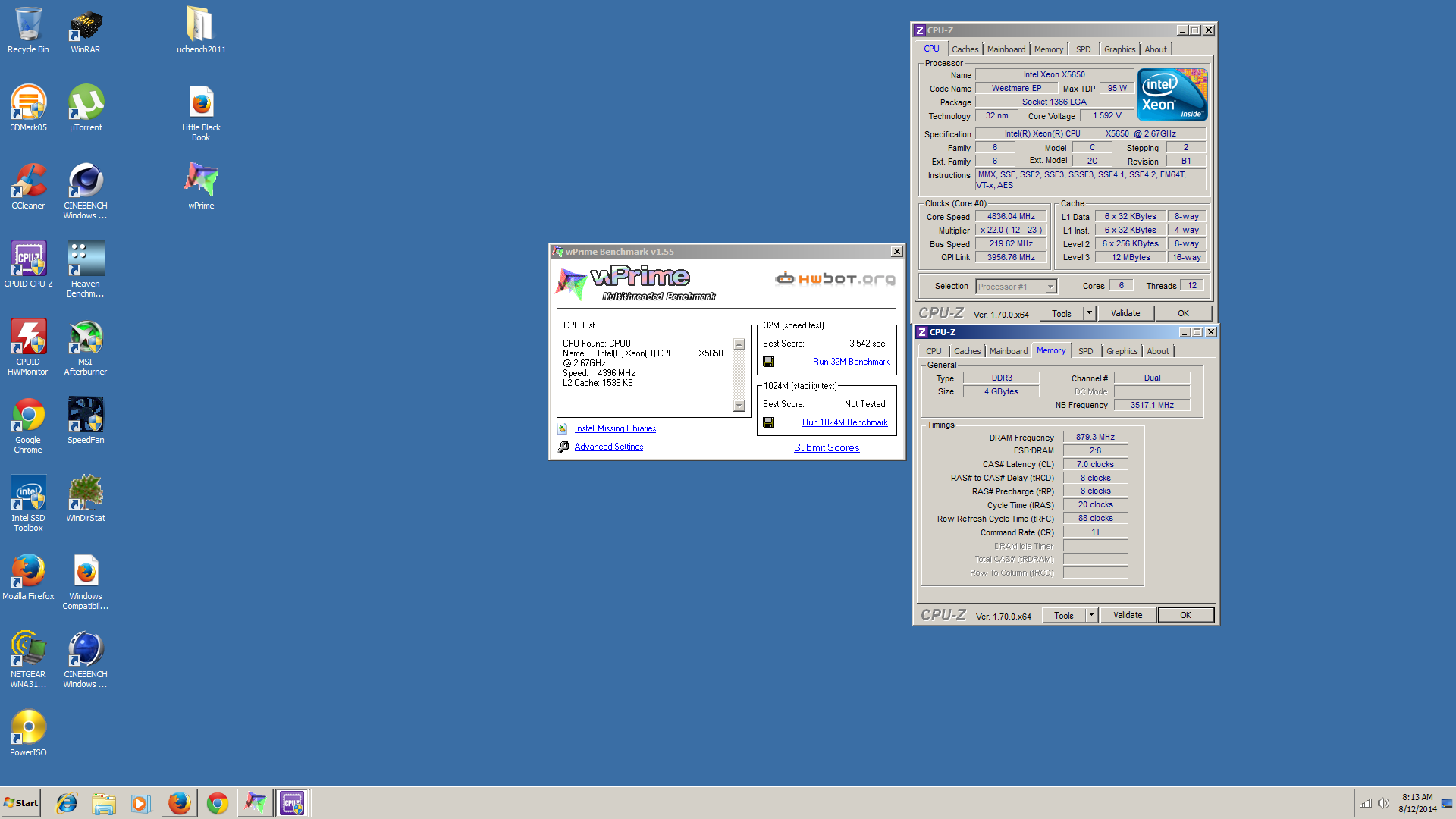
Task: Select the Google Chrome desktop icon
Action: [x=28, y=425]
